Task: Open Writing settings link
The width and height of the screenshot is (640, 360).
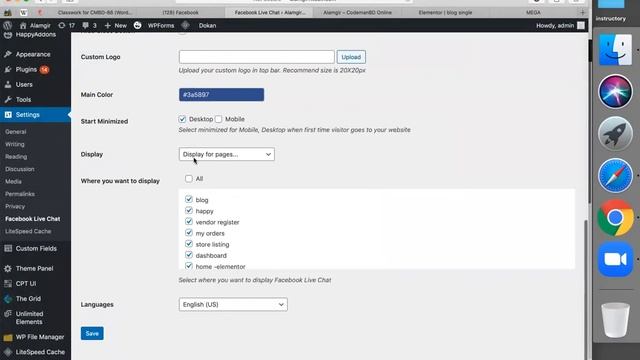Action: point(15,144)
